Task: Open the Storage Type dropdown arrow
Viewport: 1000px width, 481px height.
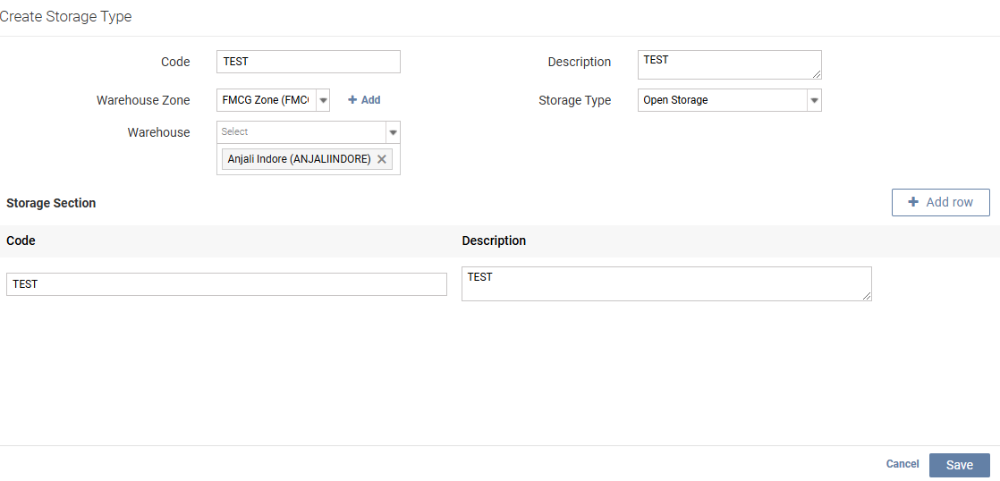Action: [x=814, y=101]
